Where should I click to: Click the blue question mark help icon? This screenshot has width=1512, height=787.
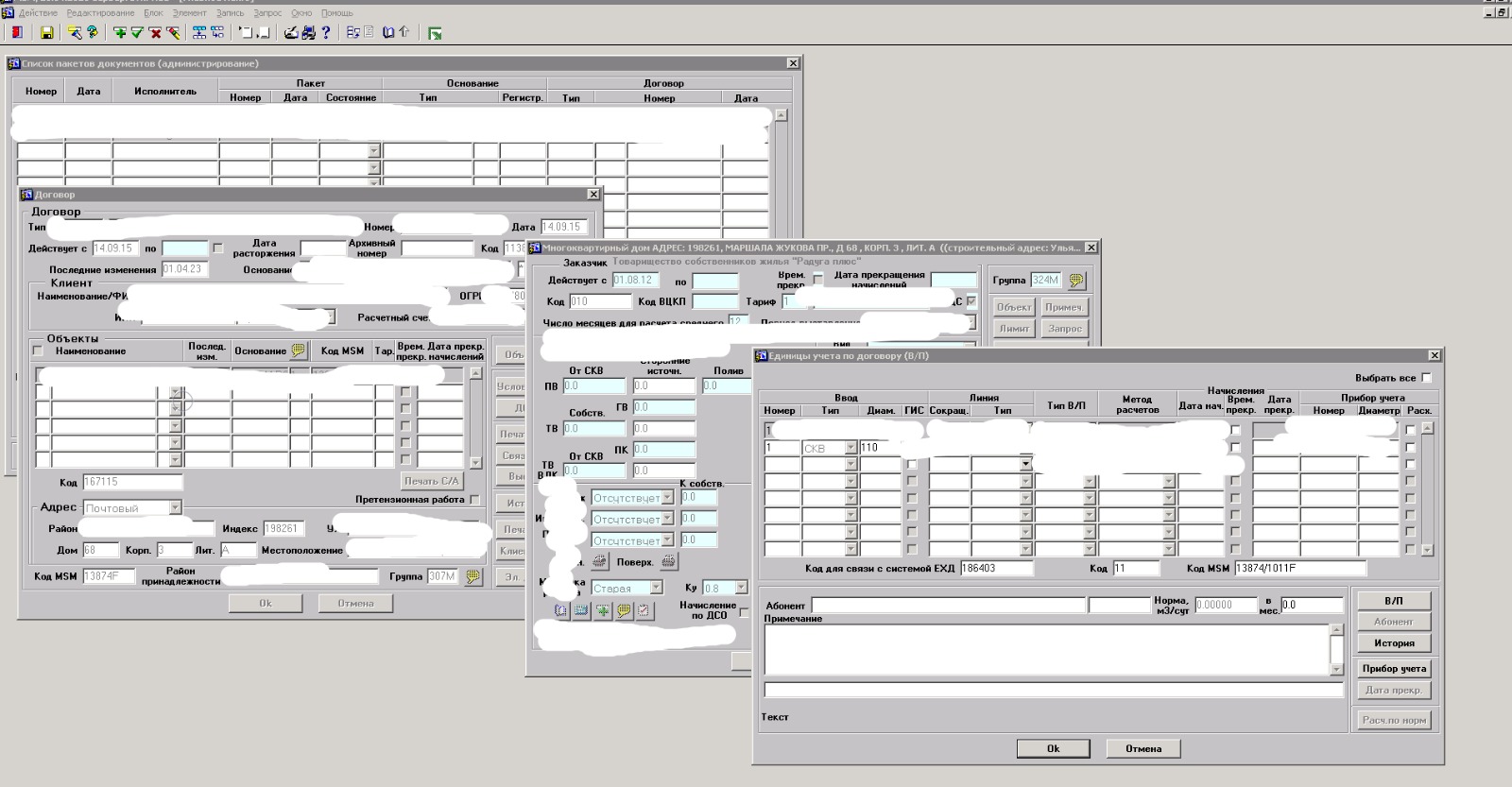click(x=326, y=33)
